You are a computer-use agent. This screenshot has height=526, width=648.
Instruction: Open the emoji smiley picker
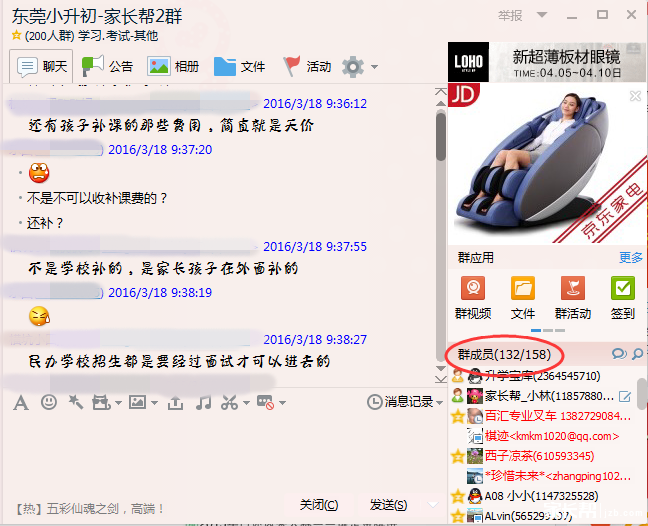point(49,402)
